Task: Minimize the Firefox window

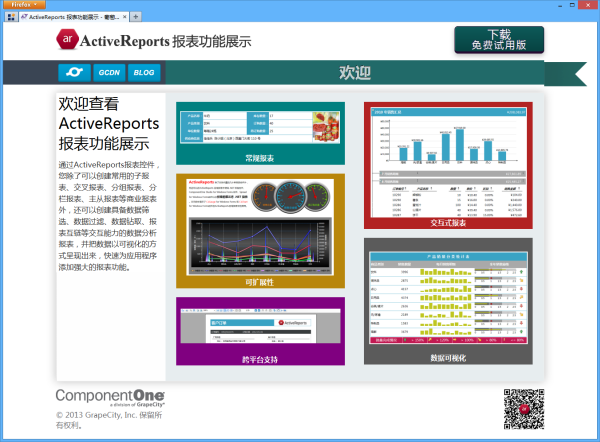Action: point(560,5)
